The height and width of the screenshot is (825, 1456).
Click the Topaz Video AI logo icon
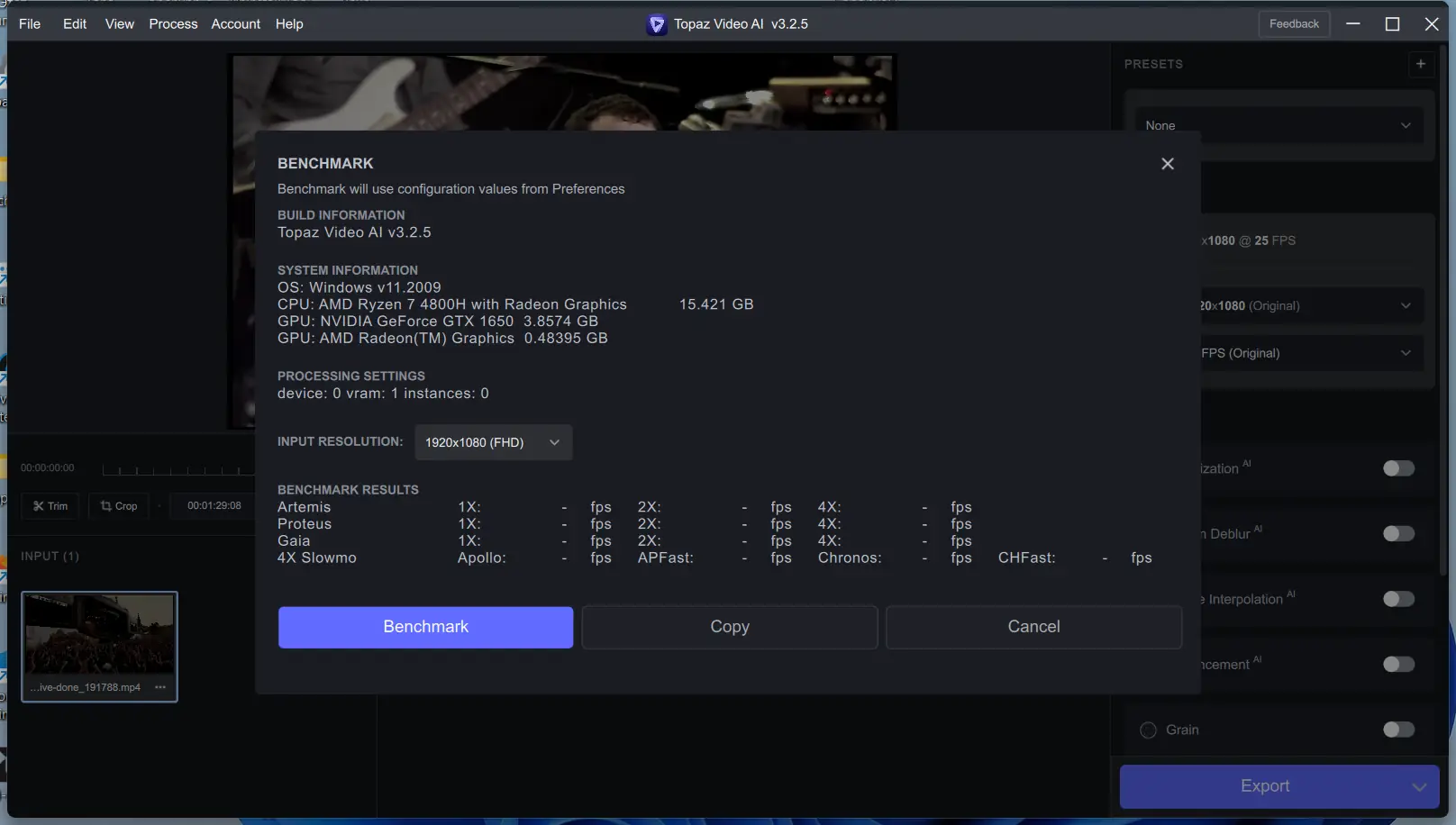657,24
